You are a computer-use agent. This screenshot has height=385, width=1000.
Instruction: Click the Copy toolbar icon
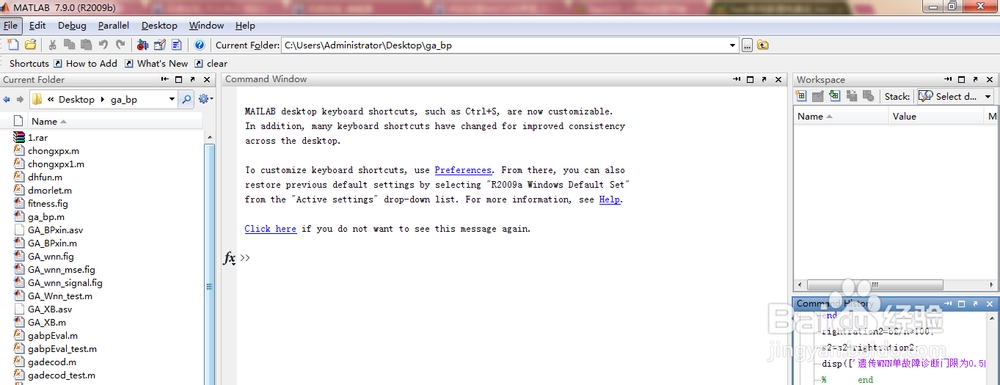tap(69, 45)
